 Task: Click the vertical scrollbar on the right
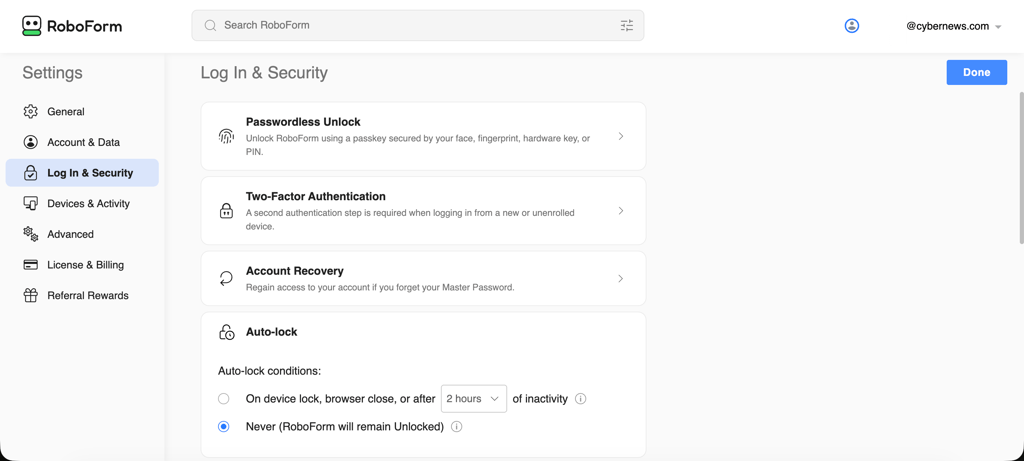tap(1020, 168)
